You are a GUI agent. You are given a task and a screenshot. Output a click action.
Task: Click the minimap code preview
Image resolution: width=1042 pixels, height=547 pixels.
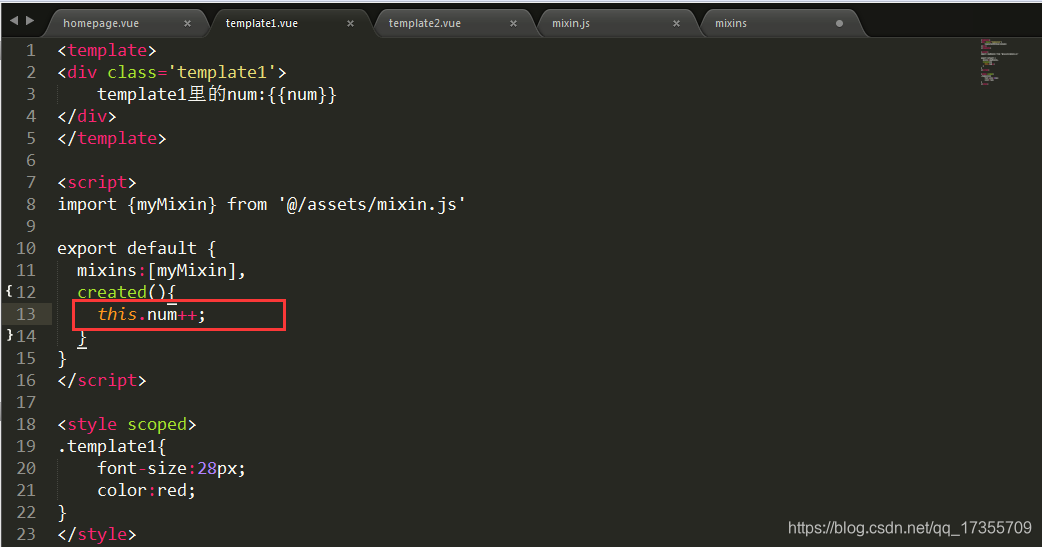998,62
